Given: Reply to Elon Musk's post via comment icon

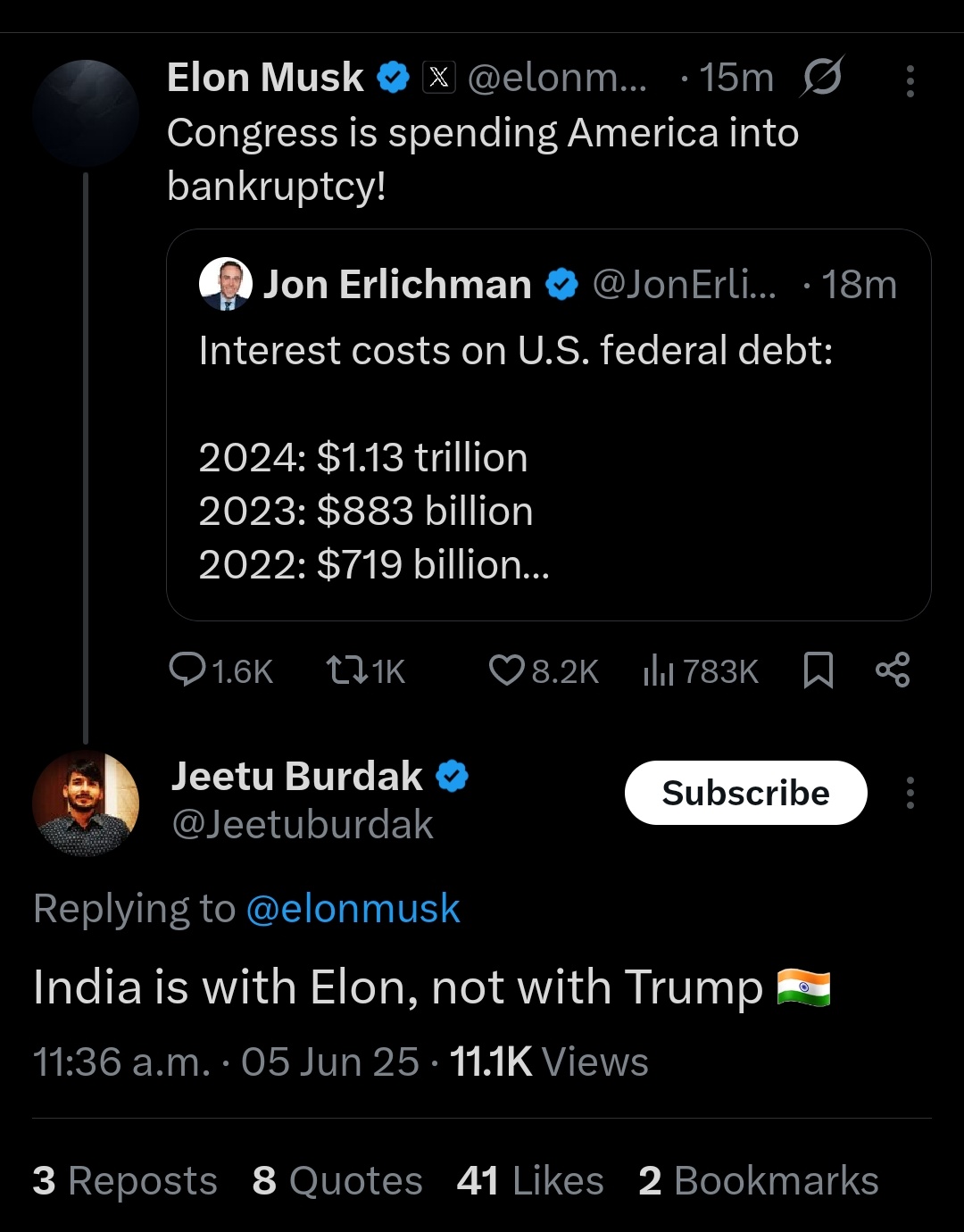Looking at the screenshot, I should 188,670.
